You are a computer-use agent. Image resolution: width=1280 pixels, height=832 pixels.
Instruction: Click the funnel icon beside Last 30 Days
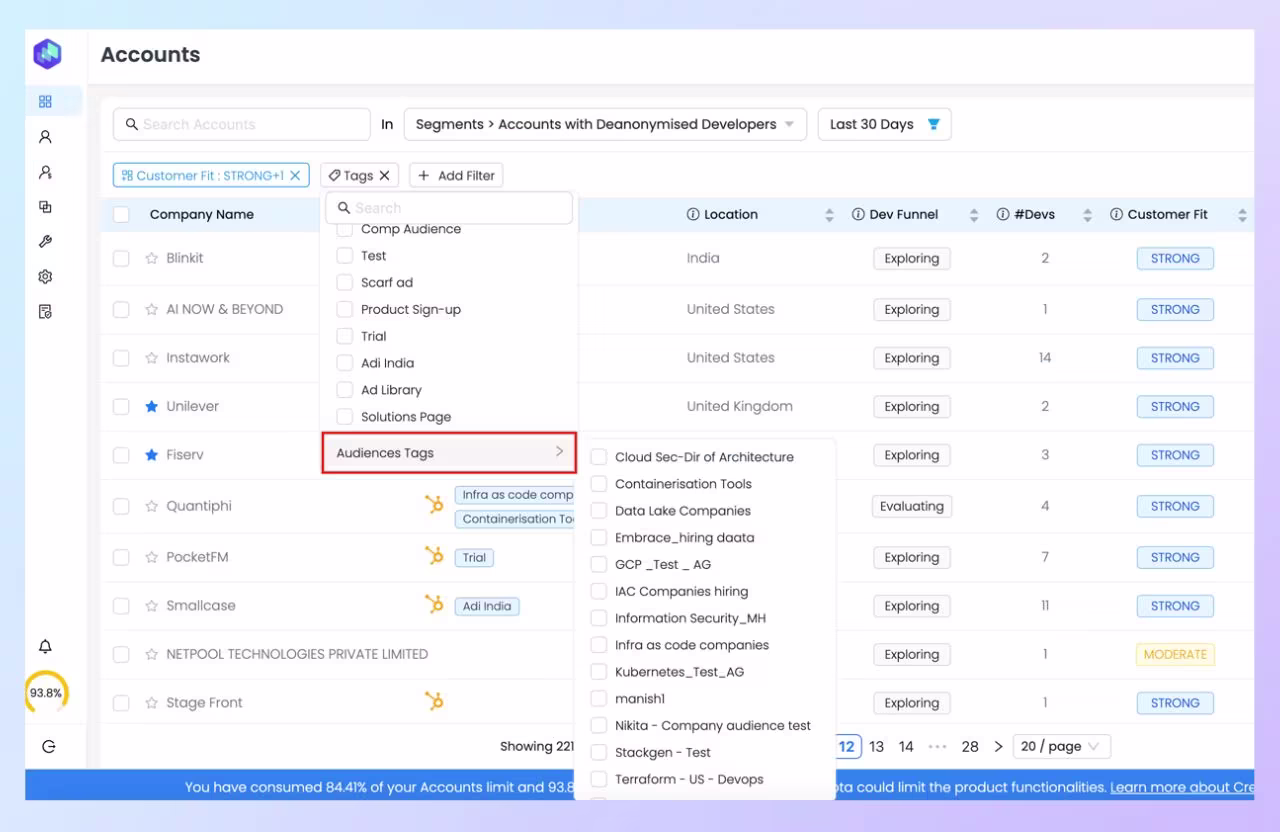(x=934, y=124)
